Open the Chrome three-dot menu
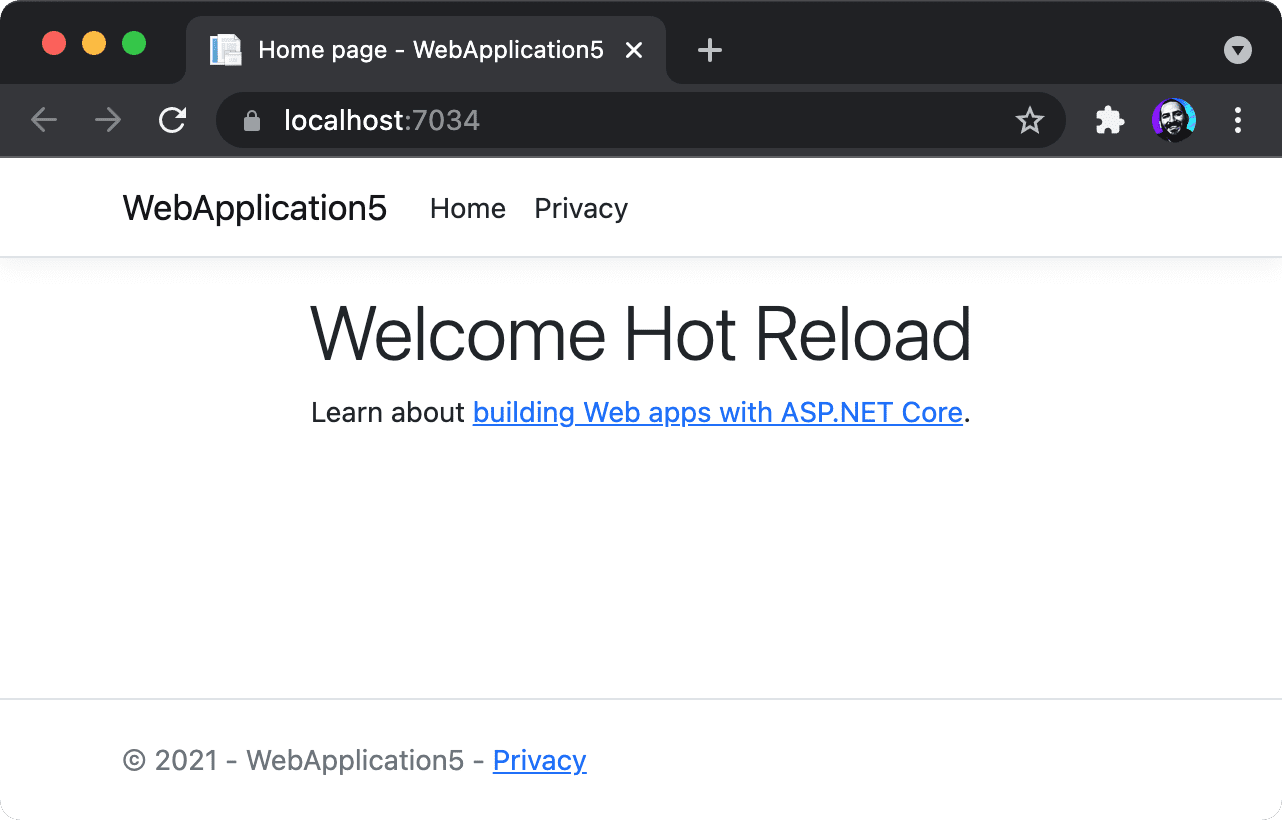Viewport: 1282px width, 820px height. [1238, 120]
